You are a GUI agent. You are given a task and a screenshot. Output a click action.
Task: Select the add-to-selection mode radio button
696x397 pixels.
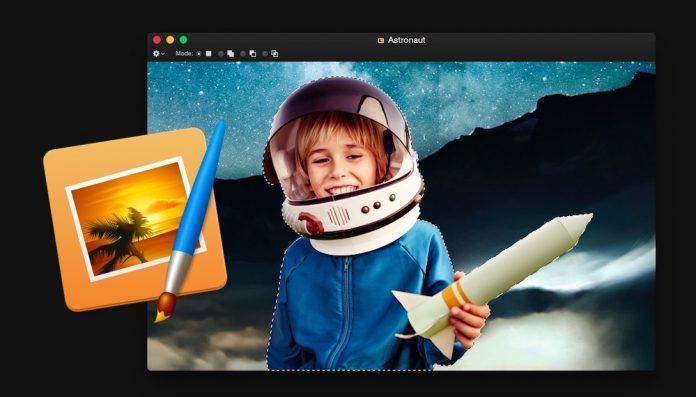(221, 54)
